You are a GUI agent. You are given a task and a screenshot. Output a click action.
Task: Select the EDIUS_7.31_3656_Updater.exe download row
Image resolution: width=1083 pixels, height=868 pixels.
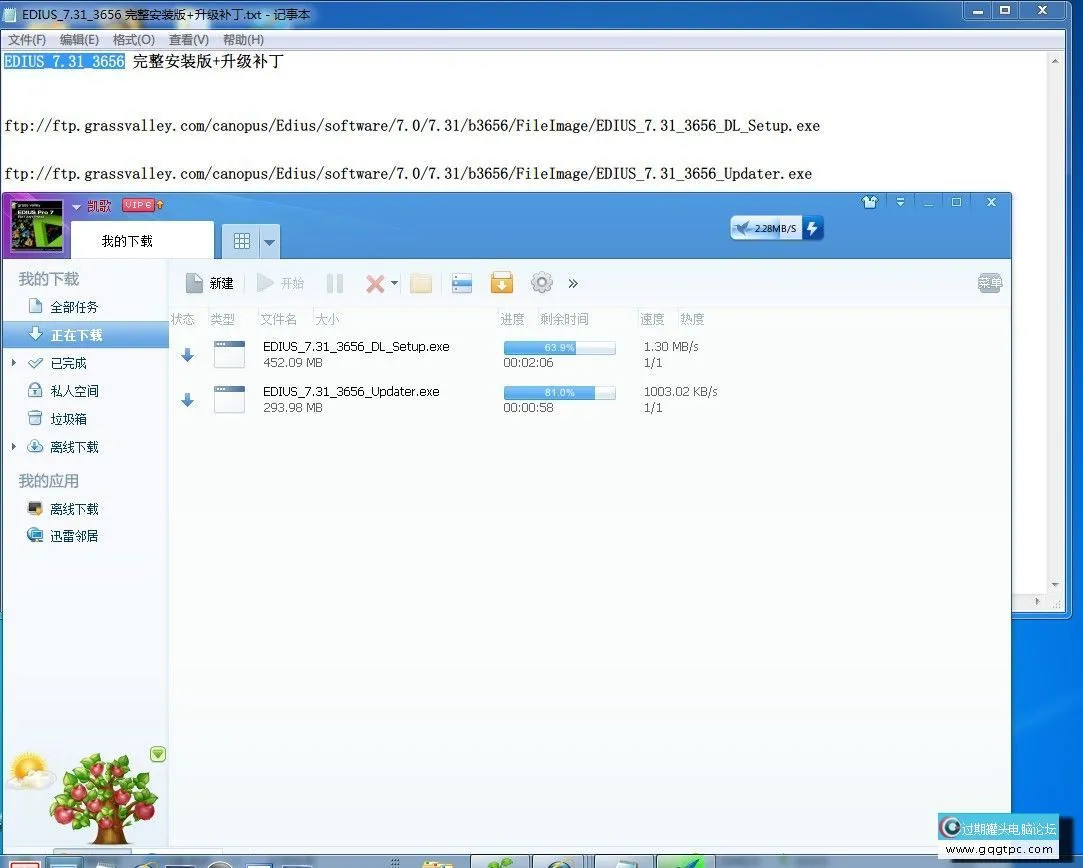click(x=351, y=399)
